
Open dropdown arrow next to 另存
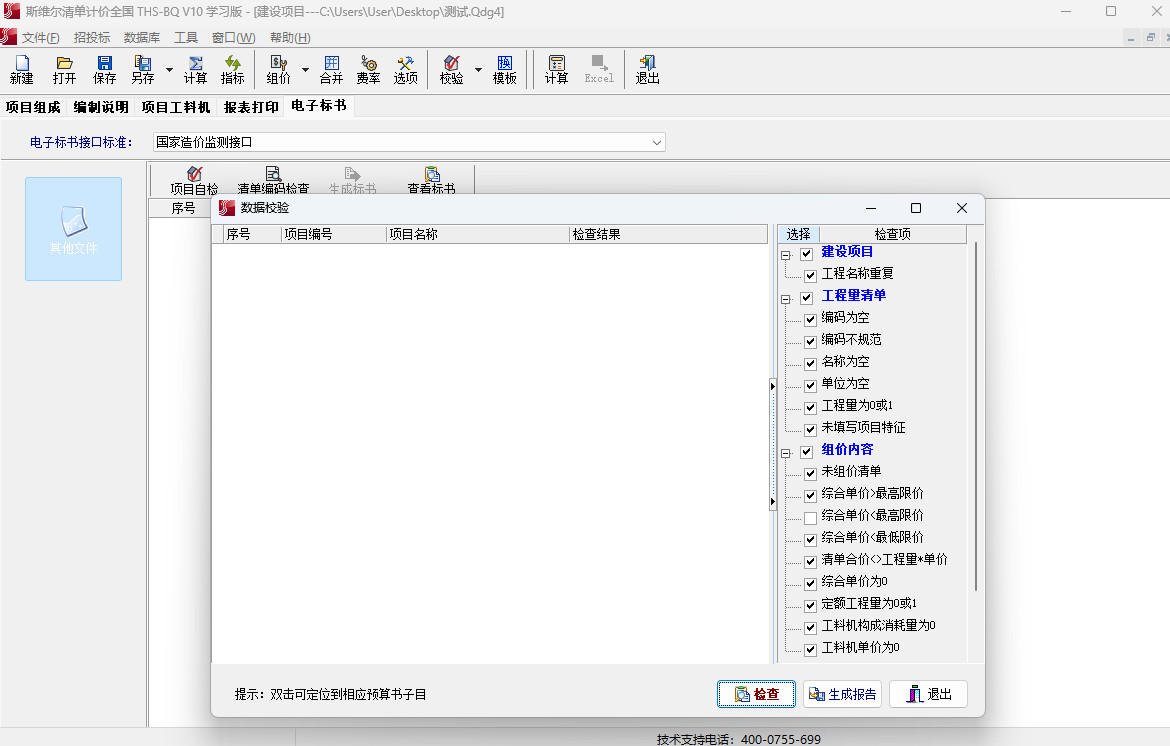pyautogui.click(x=169, y=69)
